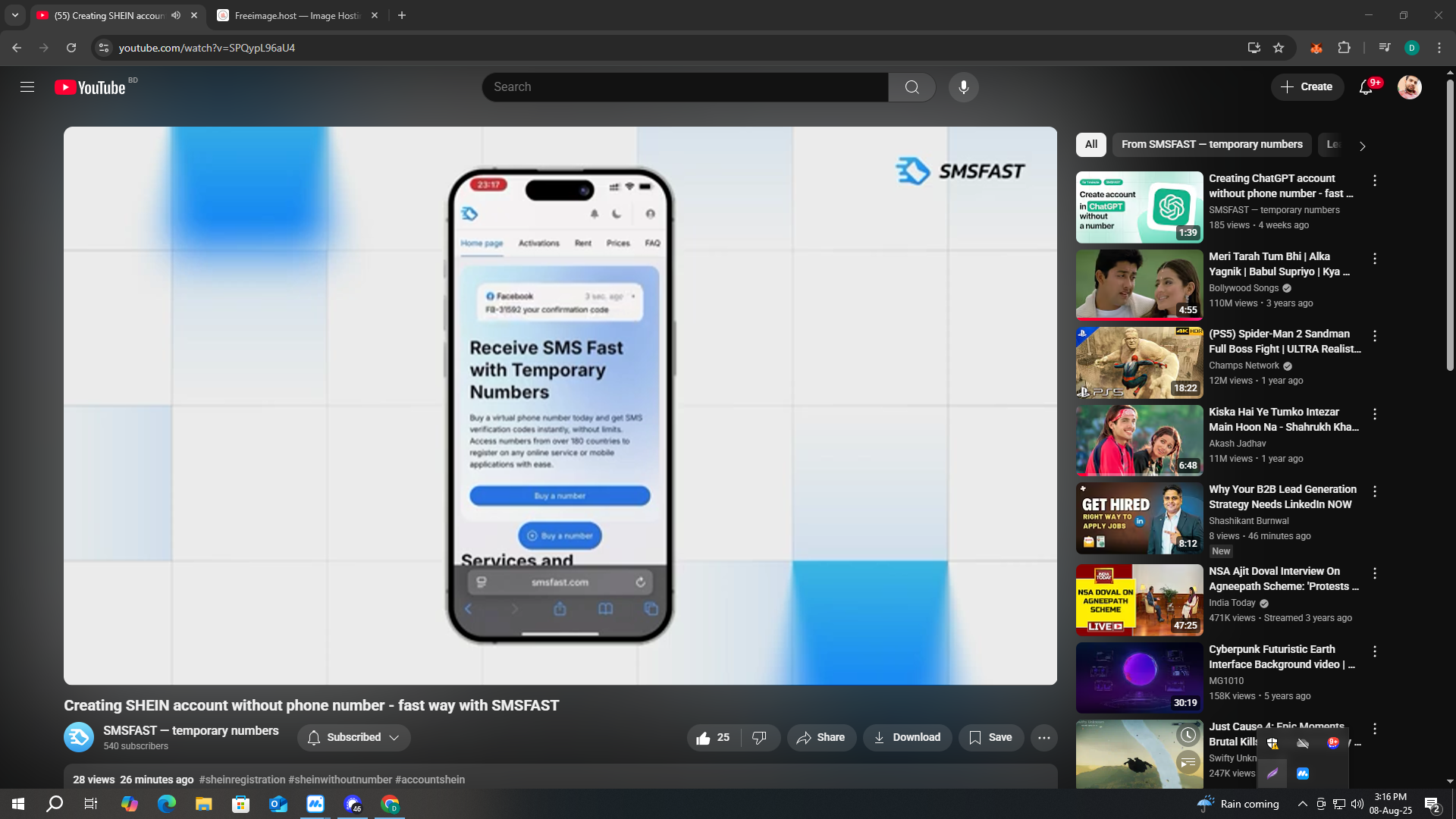Open options for B2B Lead Generation video
The height and width of the screenshot is (819, 1456).
pos(1374,491)
